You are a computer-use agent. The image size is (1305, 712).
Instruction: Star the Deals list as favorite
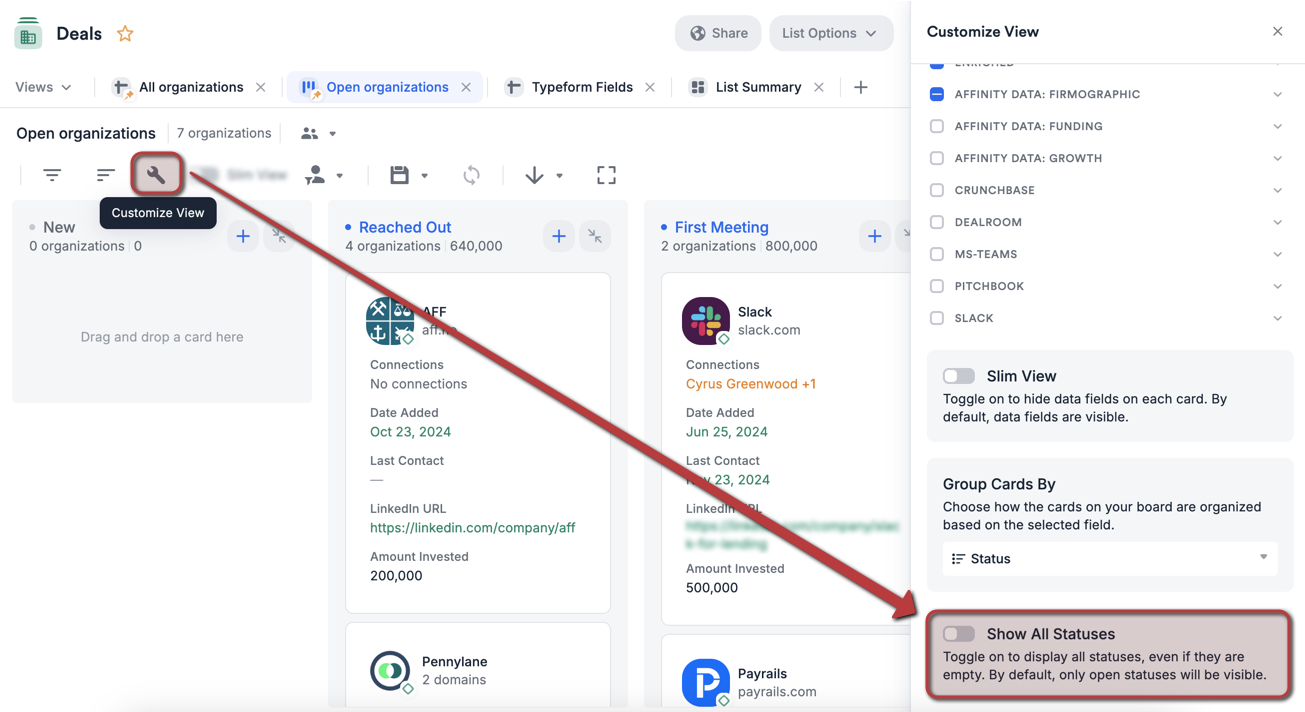click(125, 33)
